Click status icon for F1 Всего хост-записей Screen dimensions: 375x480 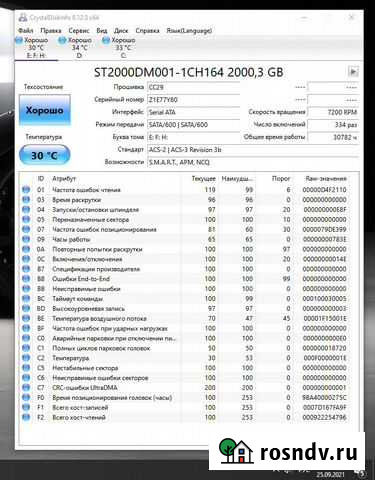(x=26, y=407)
